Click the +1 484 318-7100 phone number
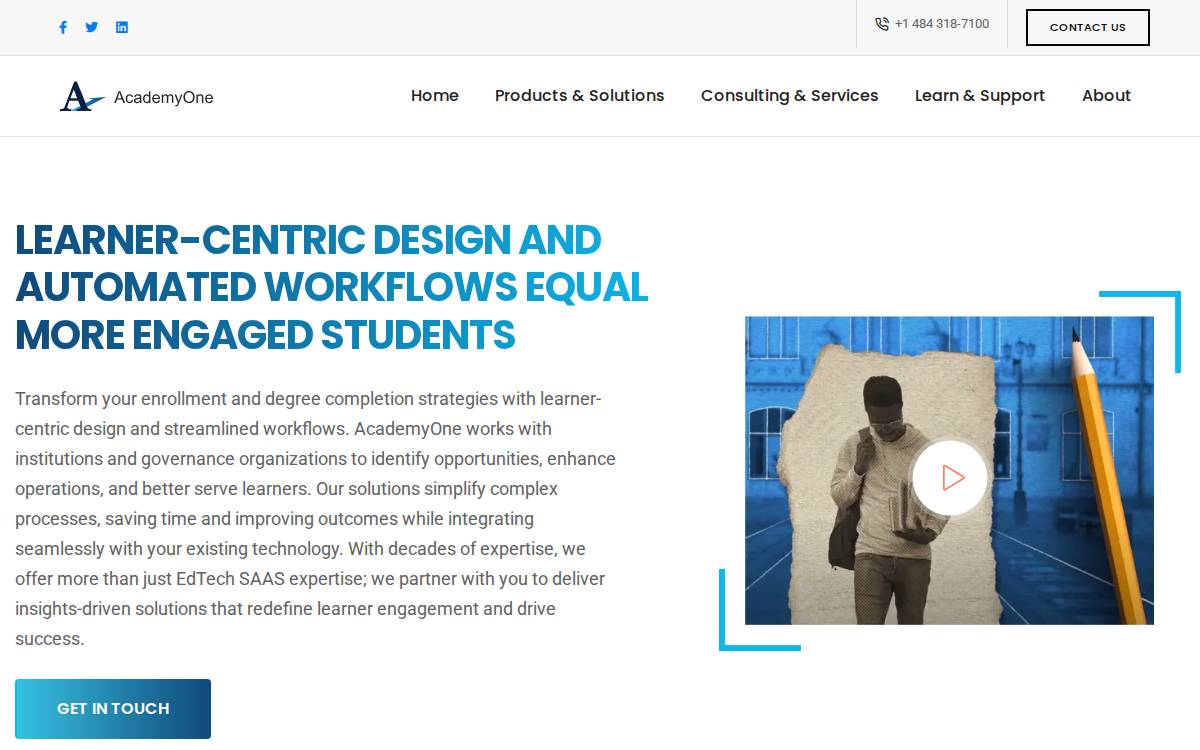 tap(942, 24)
